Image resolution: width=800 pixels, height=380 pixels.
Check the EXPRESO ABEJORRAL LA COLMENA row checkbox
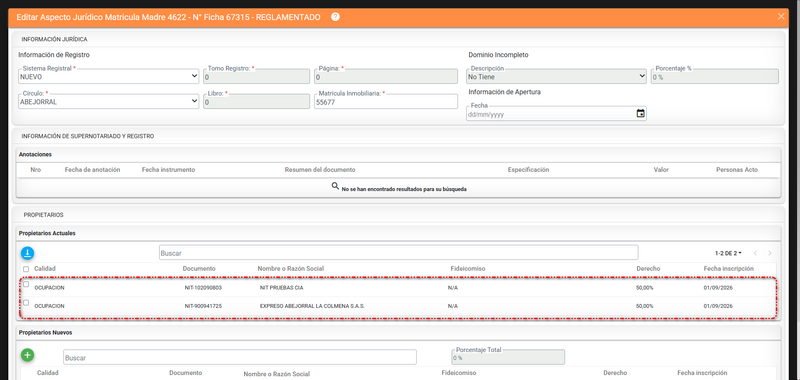click(x=26, y=303)
